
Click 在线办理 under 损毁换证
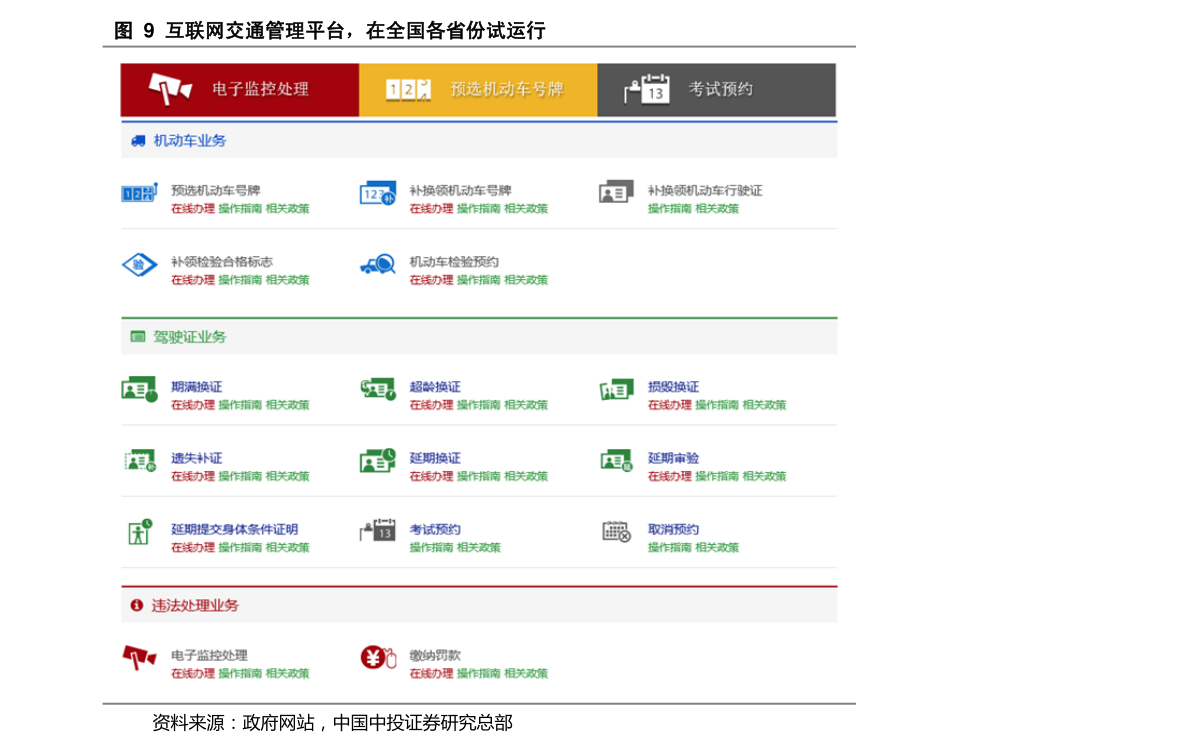coord(669,405)
